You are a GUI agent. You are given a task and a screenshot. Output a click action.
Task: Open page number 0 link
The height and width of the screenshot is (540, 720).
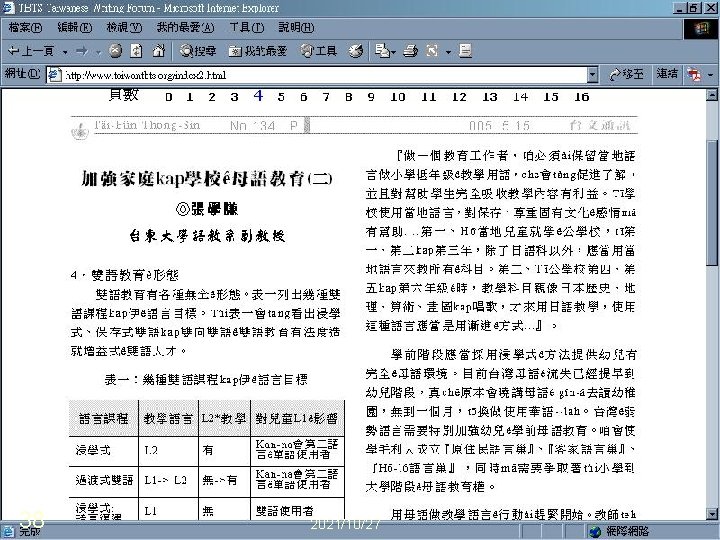[x=169, y=97]
